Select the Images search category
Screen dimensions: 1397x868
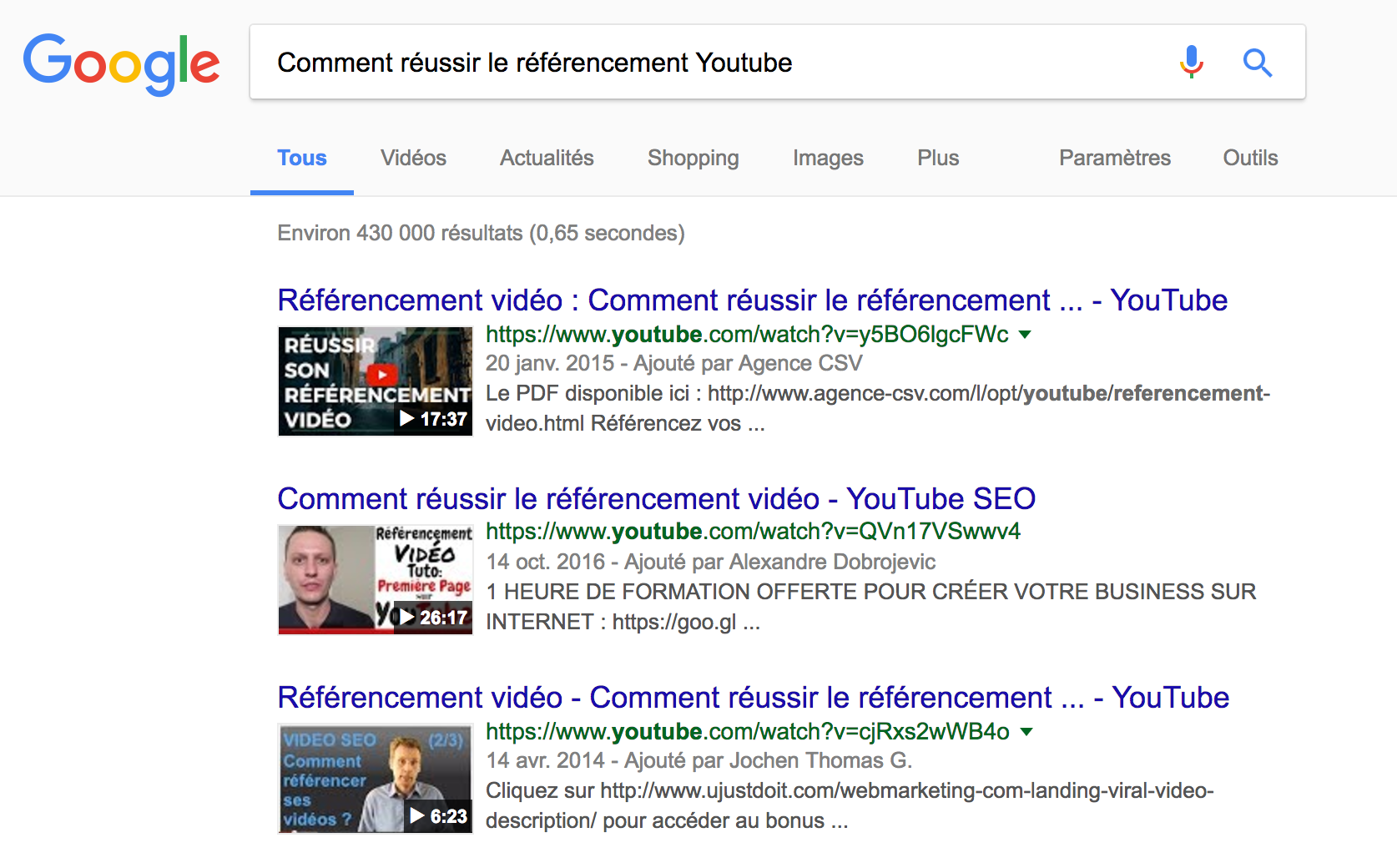[827, 158]
